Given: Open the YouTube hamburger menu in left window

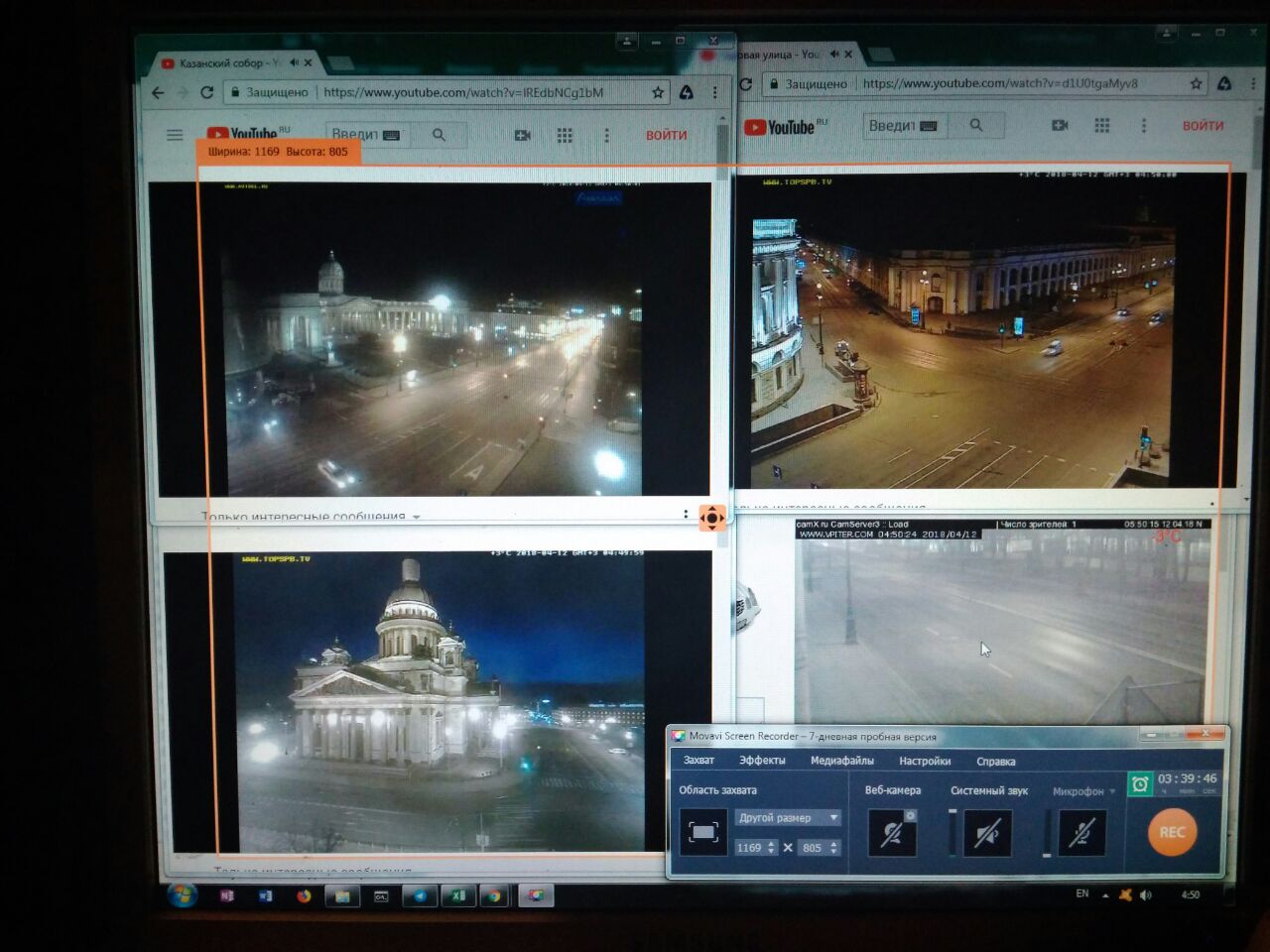Looking at the screenshot, I should tap(175, 135).
